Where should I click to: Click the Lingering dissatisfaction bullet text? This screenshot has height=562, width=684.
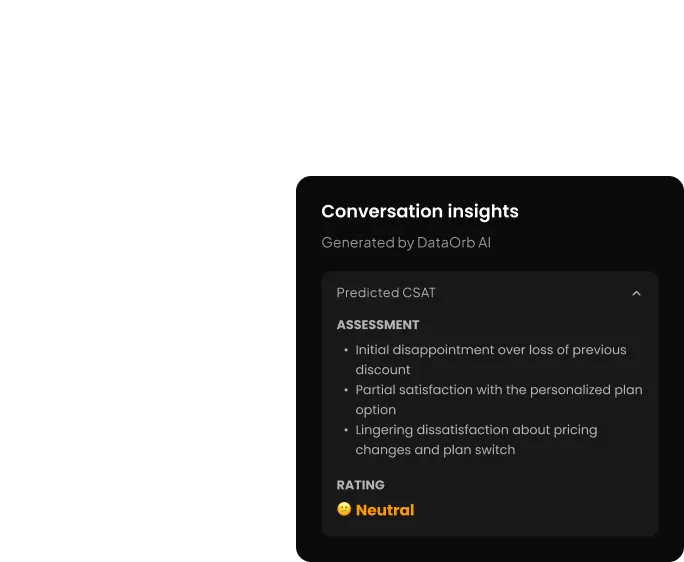[x=476, y=440]
